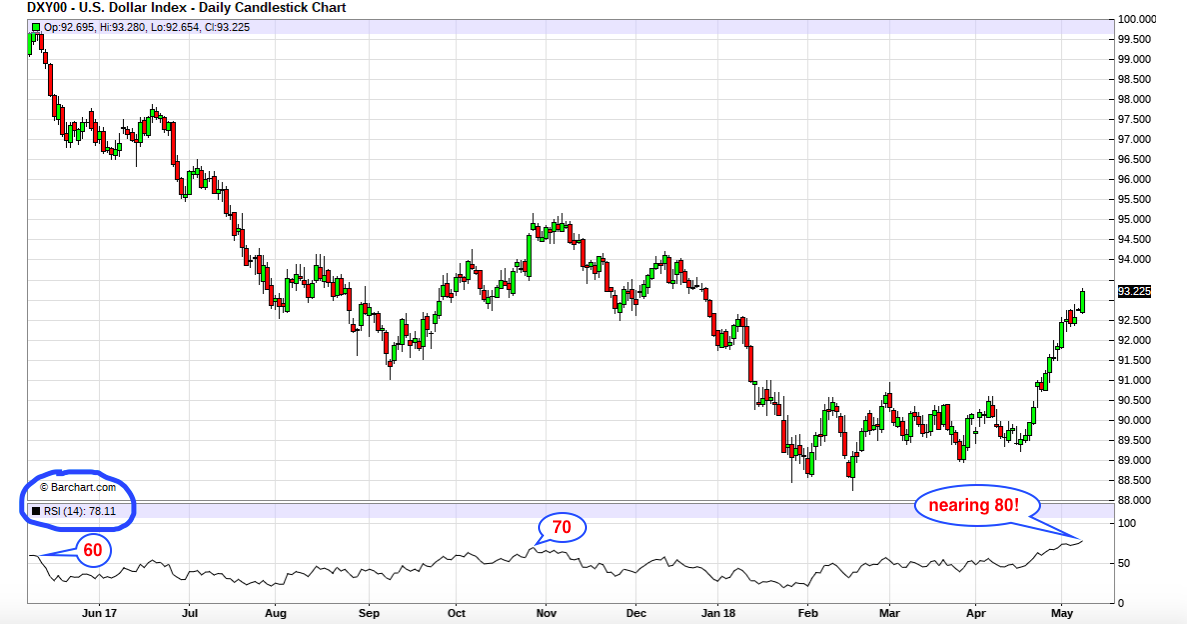
Task: Click the 'nearing 80!' callout bubble
Action: coord(976,505)
